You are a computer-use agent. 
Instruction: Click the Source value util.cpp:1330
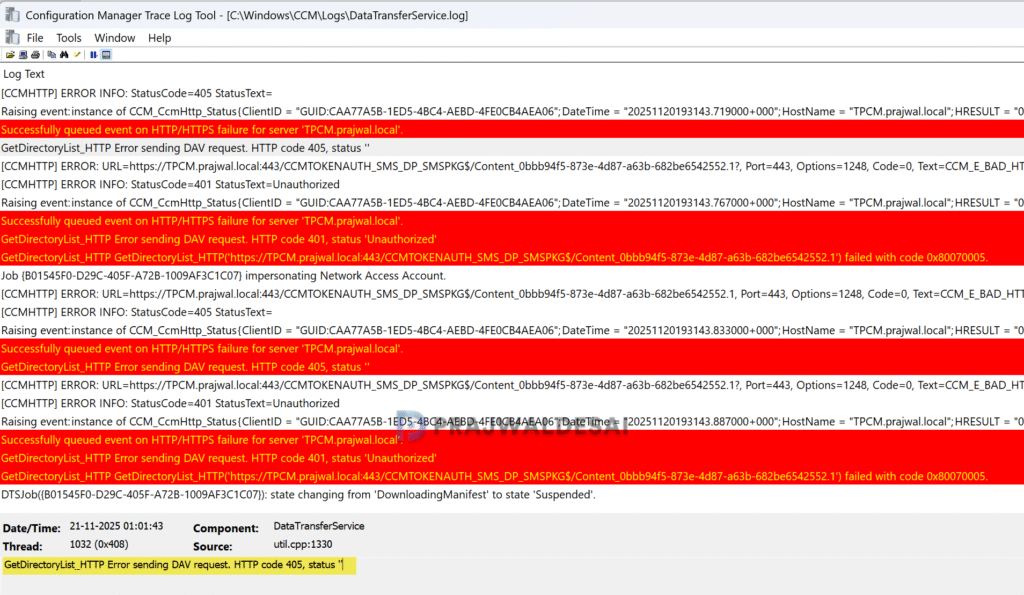point(302,544)
